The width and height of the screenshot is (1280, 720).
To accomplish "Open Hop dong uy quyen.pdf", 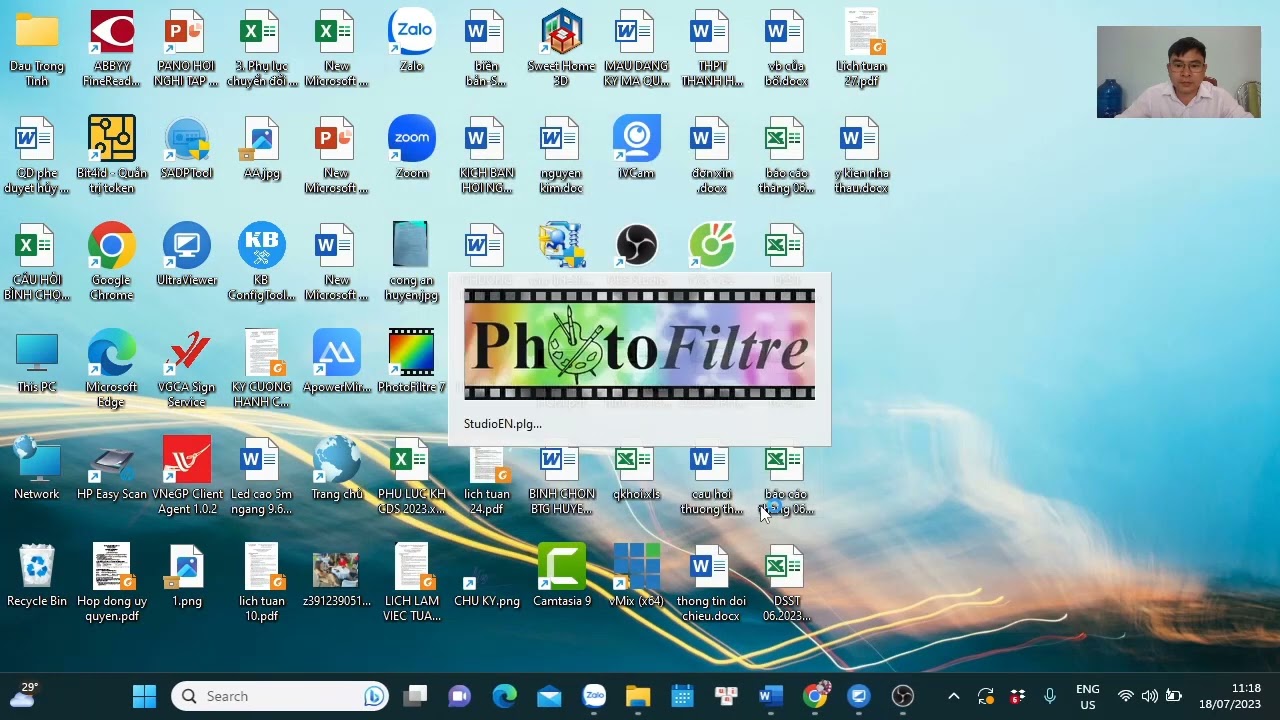I will [x=111, y=583].
